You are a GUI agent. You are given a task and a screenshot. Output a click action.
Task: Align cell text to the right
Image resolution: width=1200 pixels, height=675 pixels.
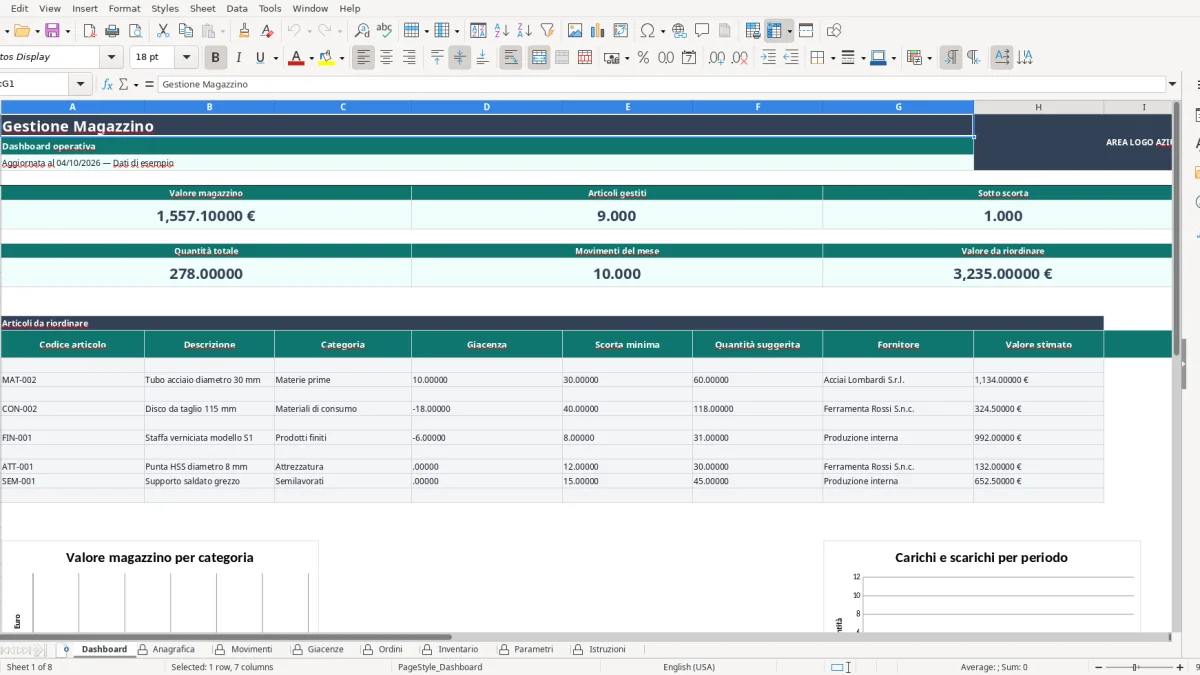click(x=409, y=58)
